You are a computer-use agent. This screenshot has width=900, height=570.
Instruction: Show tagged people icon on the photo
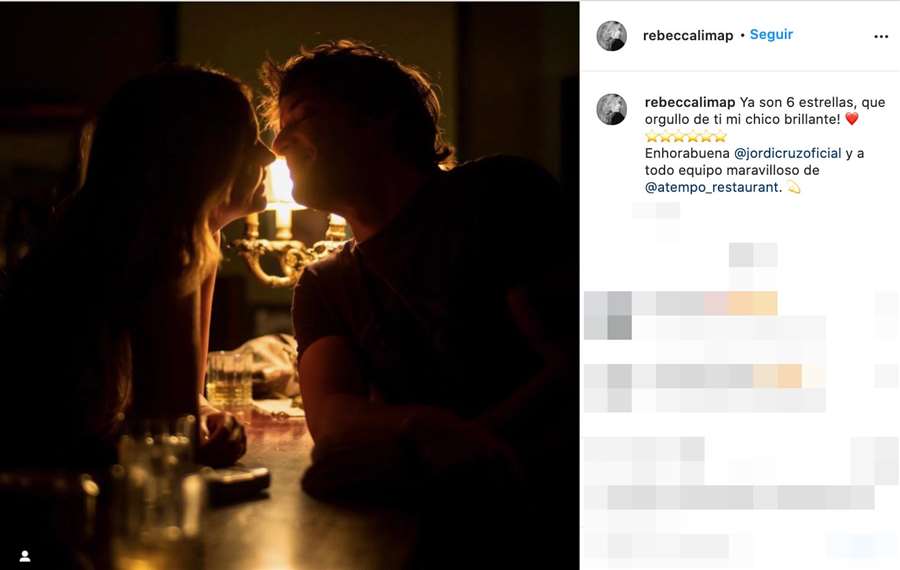pos(25,556)
